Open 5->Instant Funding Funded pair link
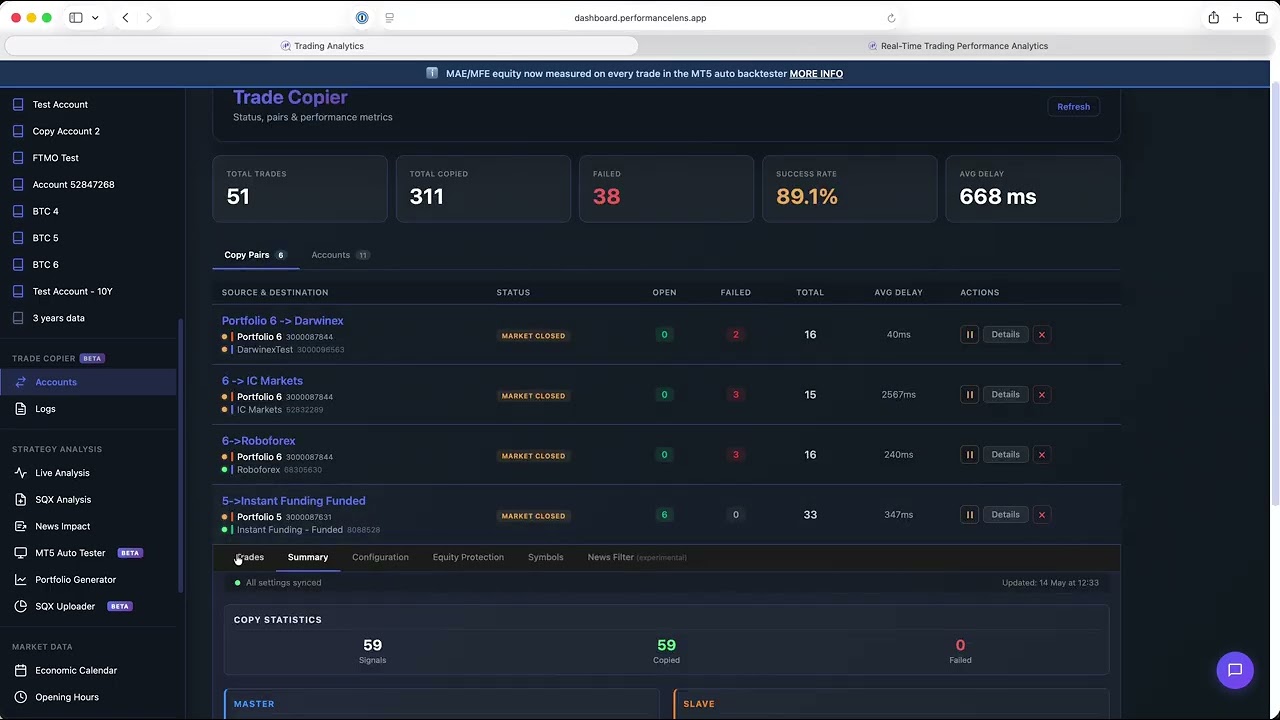This screenshot has width=1280, height=720. (x=293, y=501)
